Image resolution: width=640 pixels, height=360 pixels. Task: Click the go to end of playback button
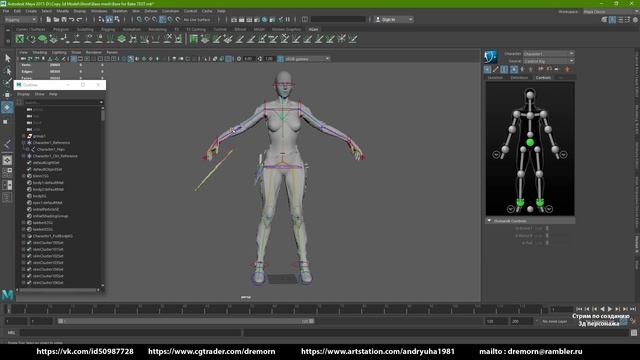point(633,309)
